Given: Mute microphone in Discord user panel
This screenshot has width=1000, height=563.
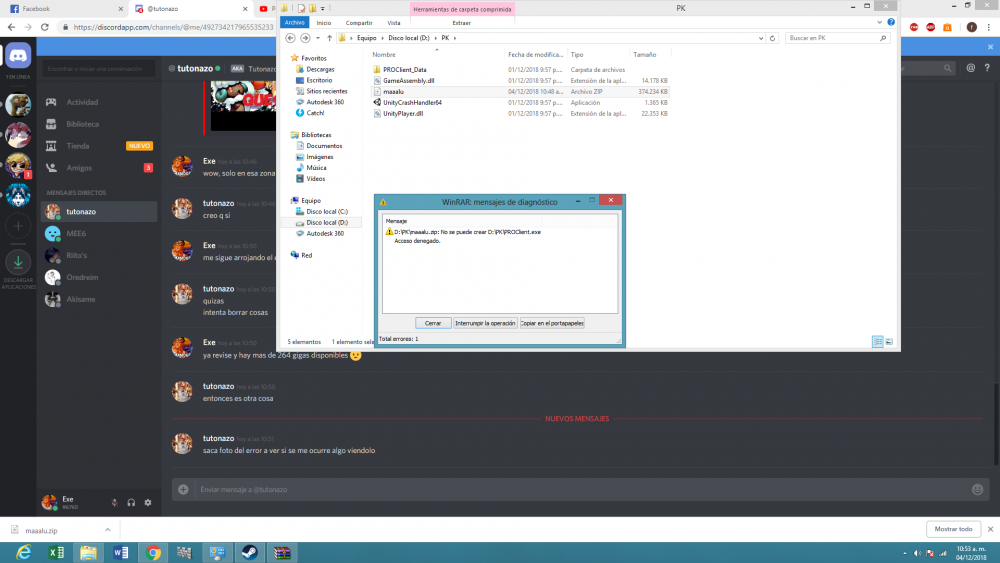Looking at the screenshot, I should click(115, 502).
